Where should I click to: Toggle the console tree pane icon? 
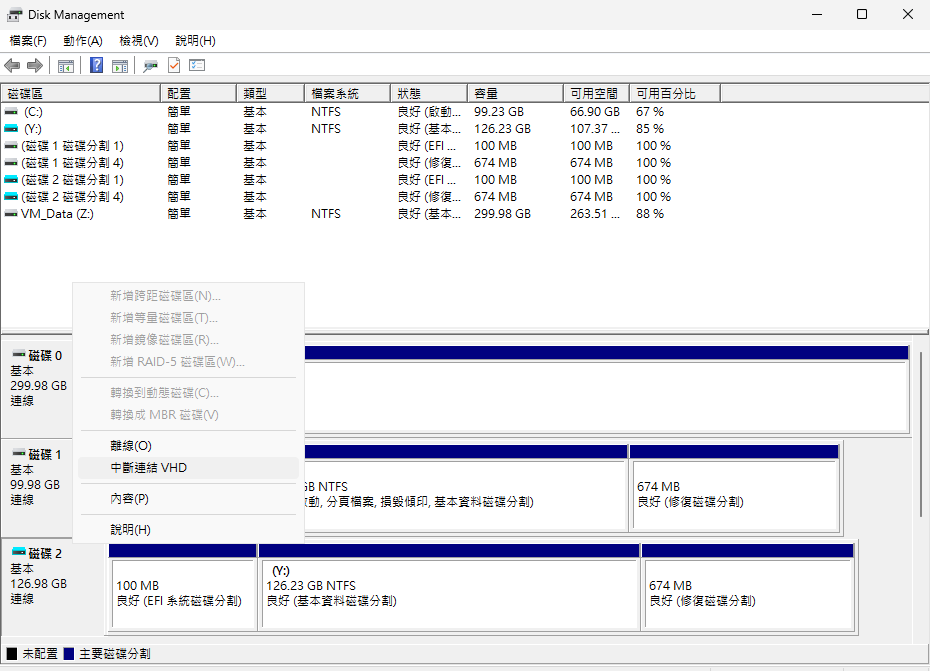[66, 66]
